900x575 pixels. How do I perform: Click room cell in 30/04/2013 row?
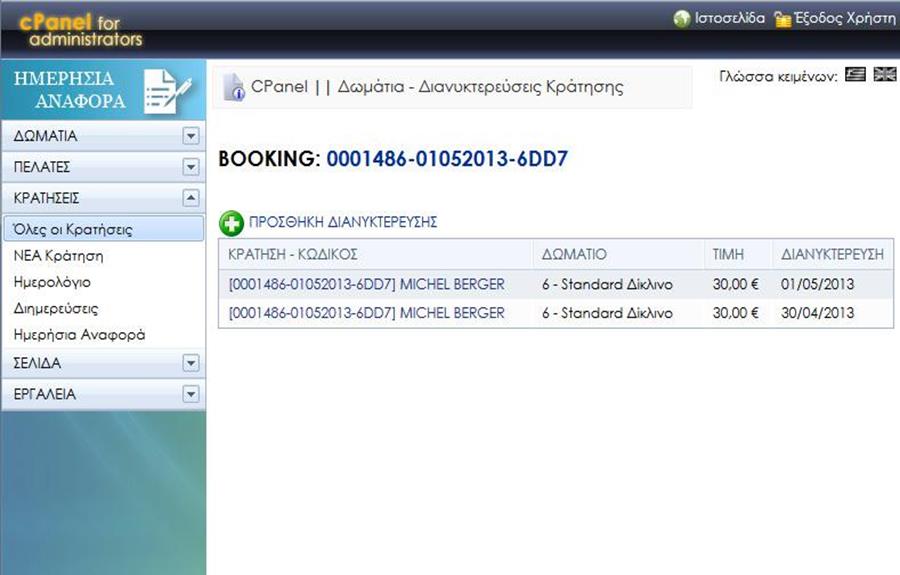(607, 313)
